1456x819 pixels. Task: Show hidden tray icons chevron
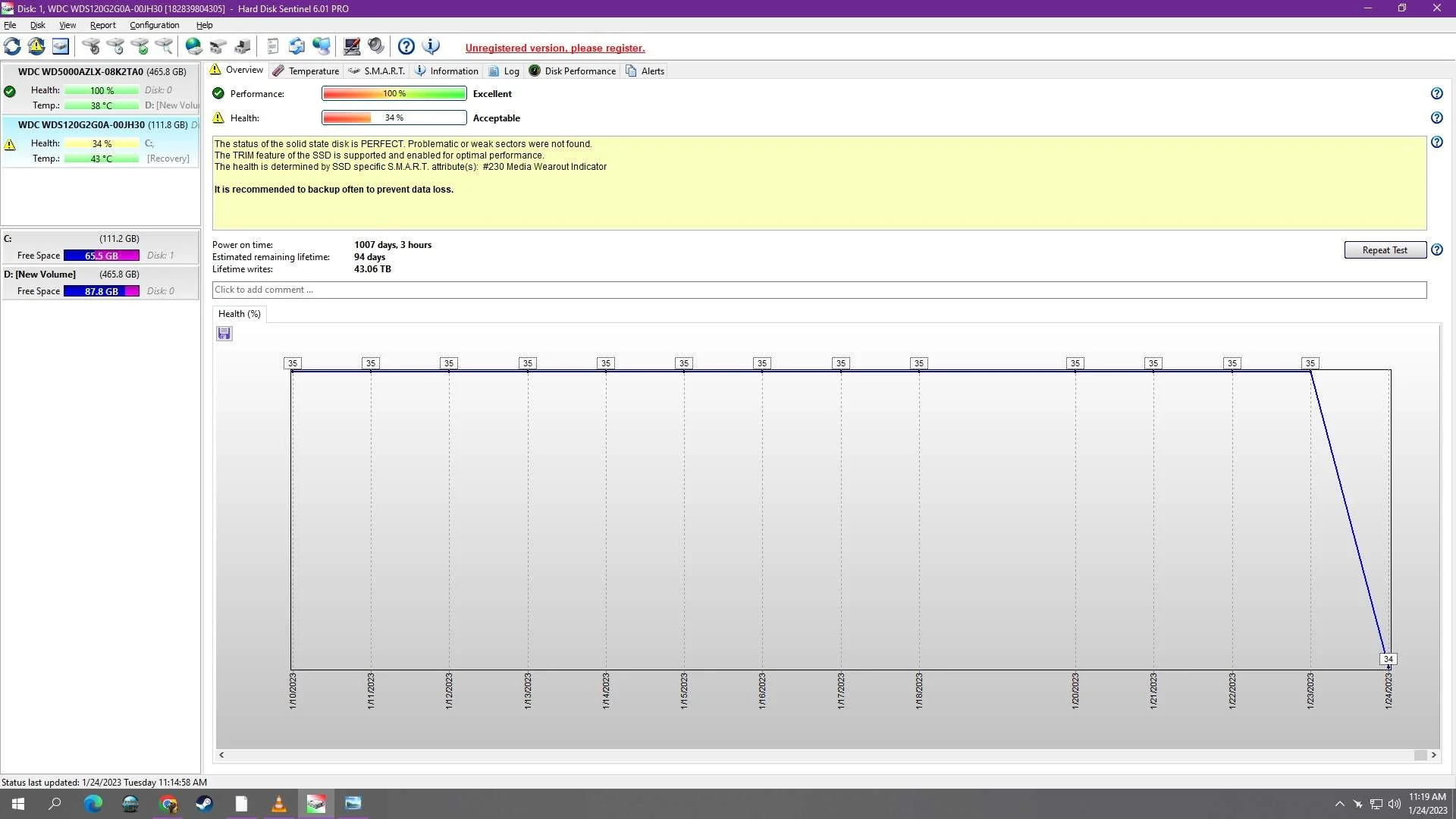pyautogui.click(x=1339, y=804)
